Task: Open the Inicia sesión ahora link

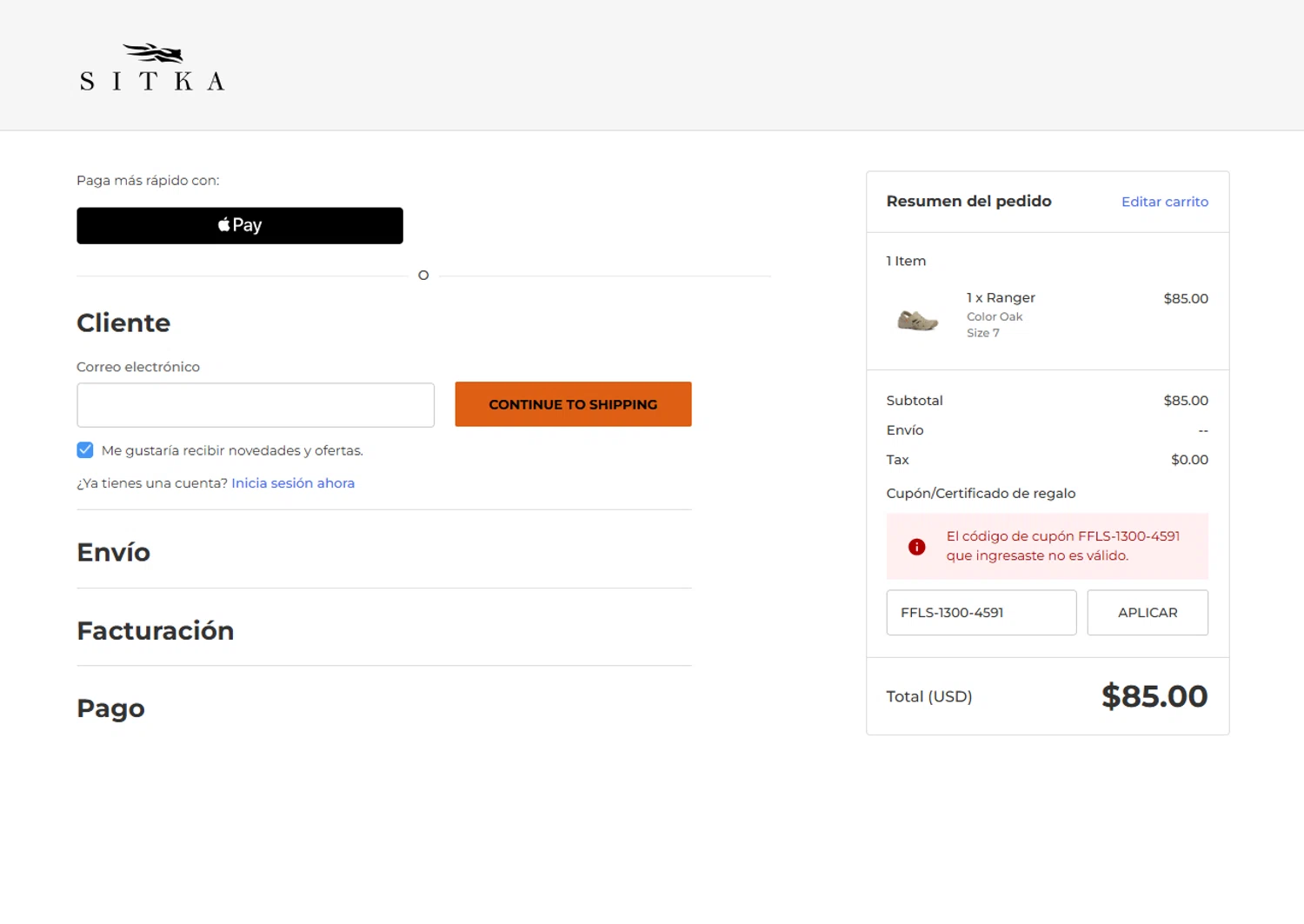Action: pos(293,483)
